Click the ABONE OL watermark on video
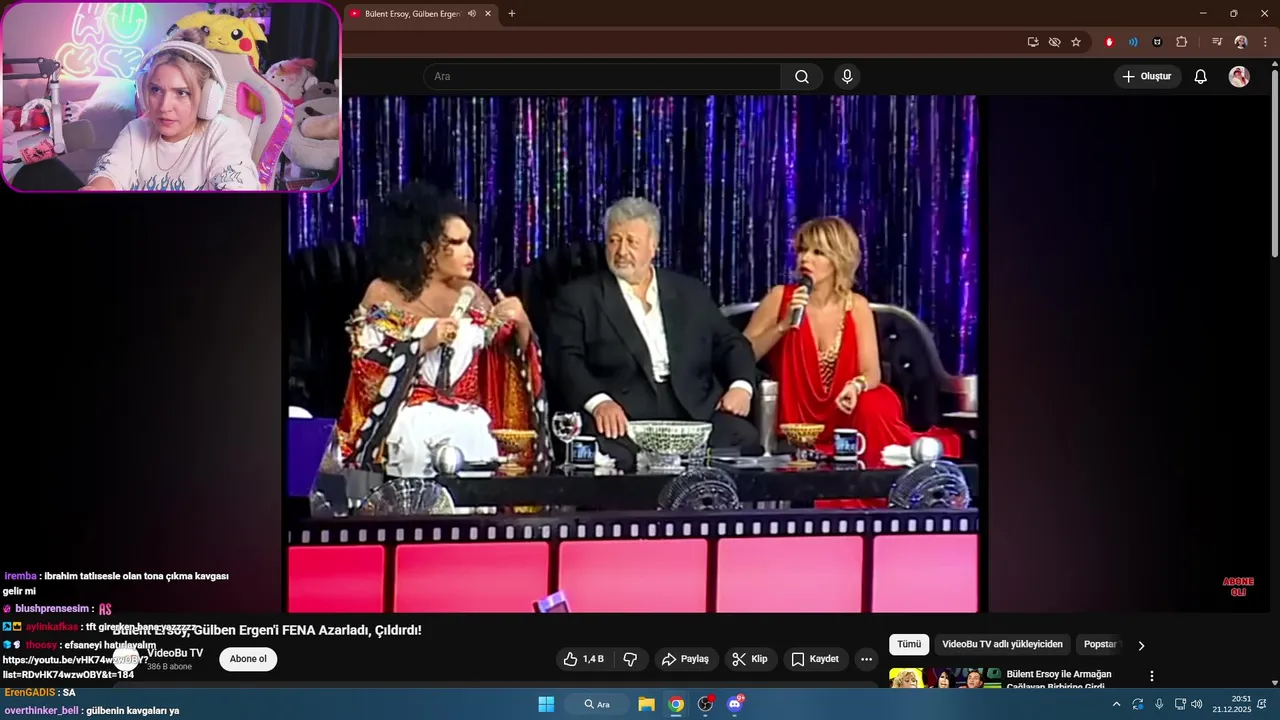Image resolution: width=1280 pixels, height=720 pixels. coord(1238,586)
